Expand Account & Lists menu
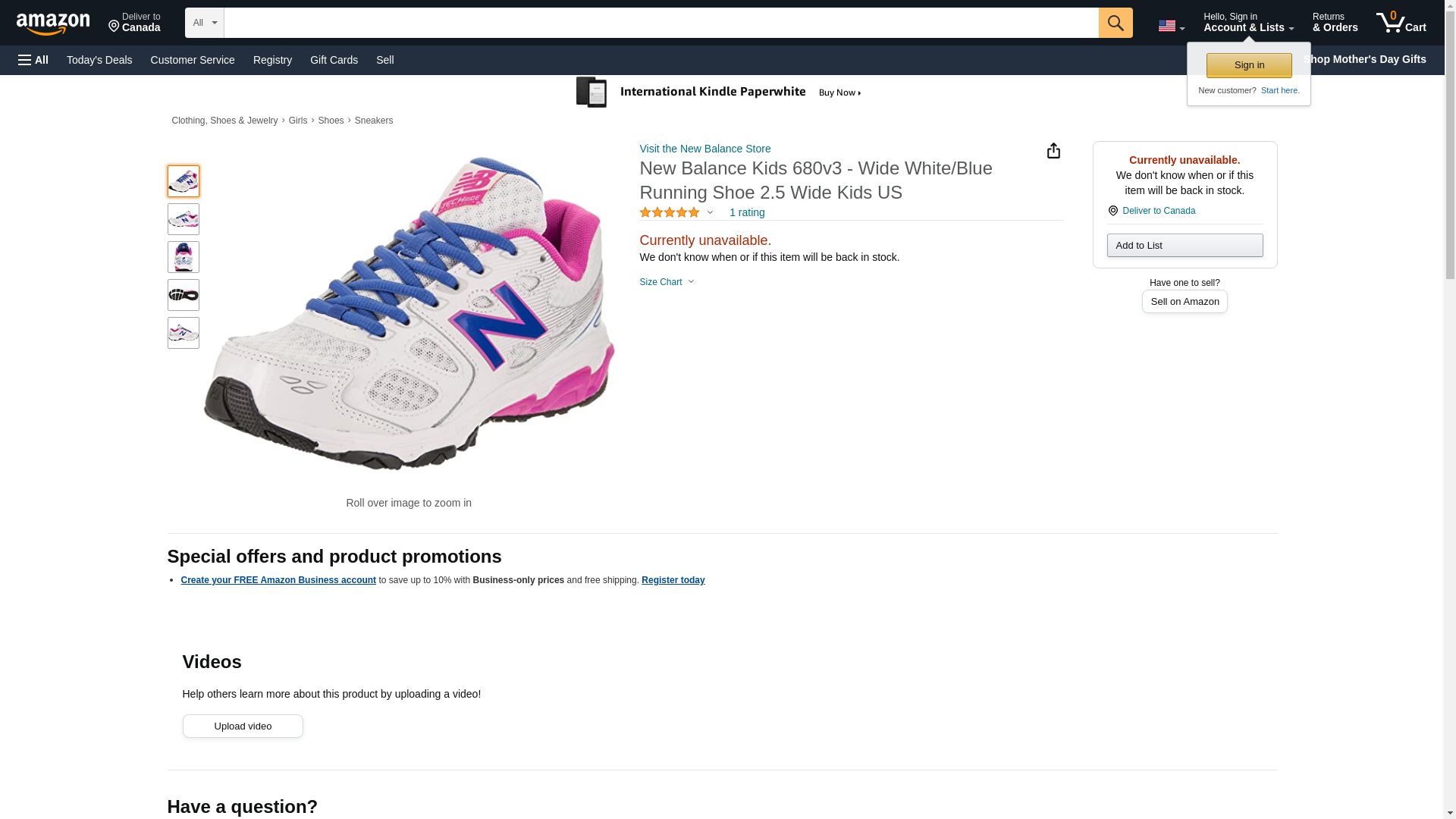Screen dimensions: 1456x819 [1247, 22]
